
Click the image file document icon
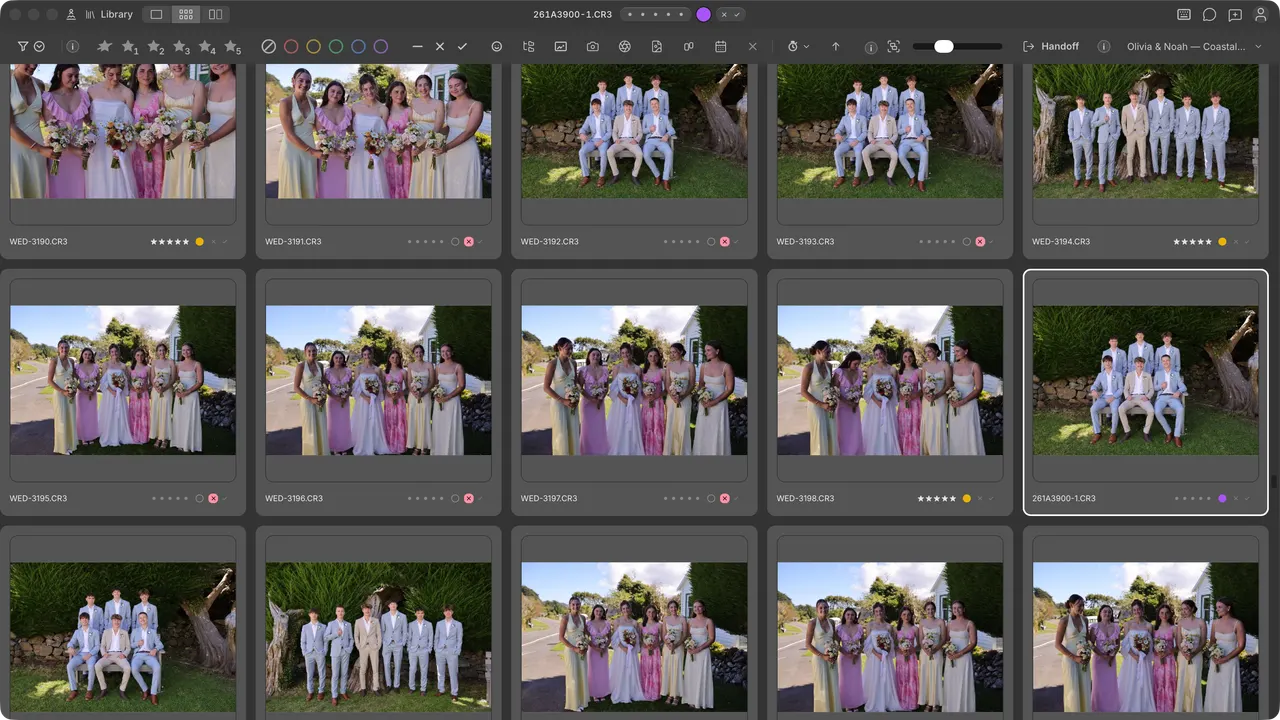(657, 47)
